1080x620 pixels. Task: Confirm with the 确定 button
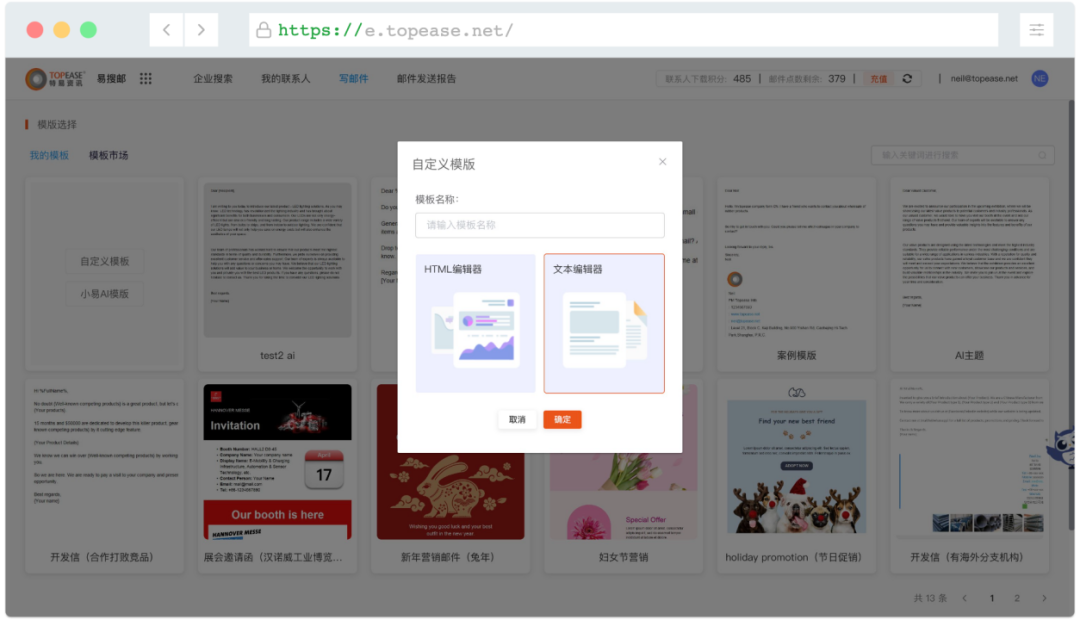[x=562, y=419]
